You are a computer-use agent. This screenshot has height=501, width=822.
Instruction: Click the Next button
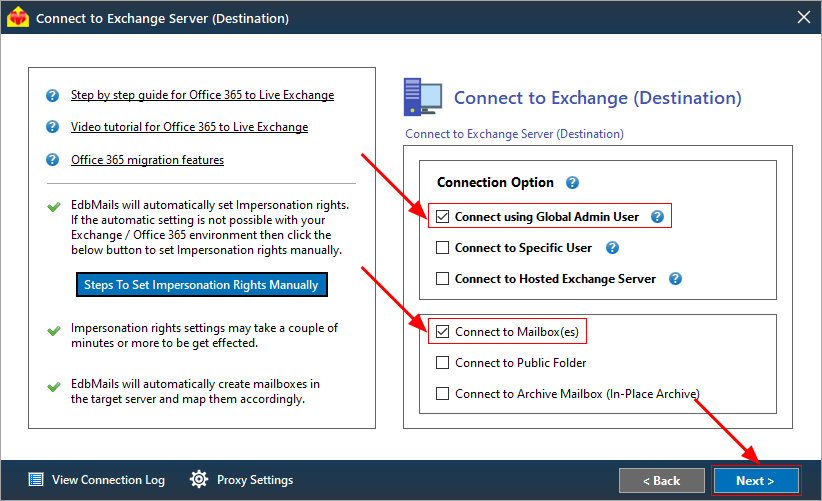click(756, 481)
